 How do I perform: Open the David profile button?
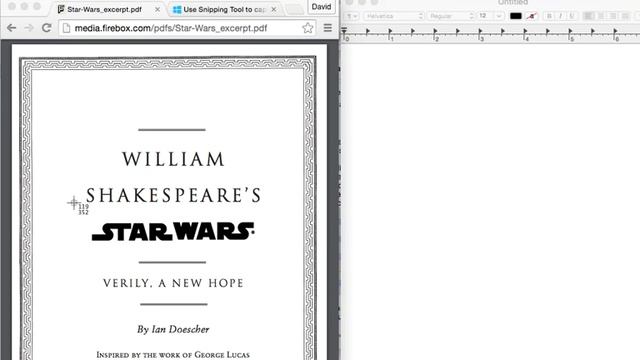(321, 7)
